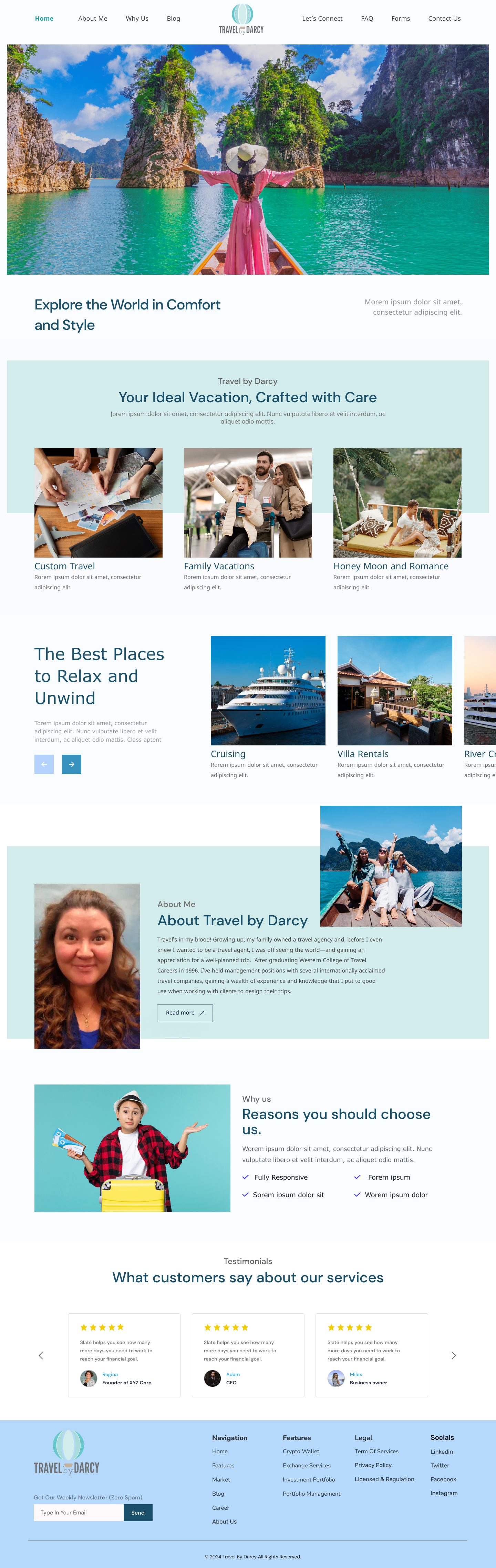Click the checkmark beside Forem ipsum
The image size is (496, 1568).
point(357,1177)
